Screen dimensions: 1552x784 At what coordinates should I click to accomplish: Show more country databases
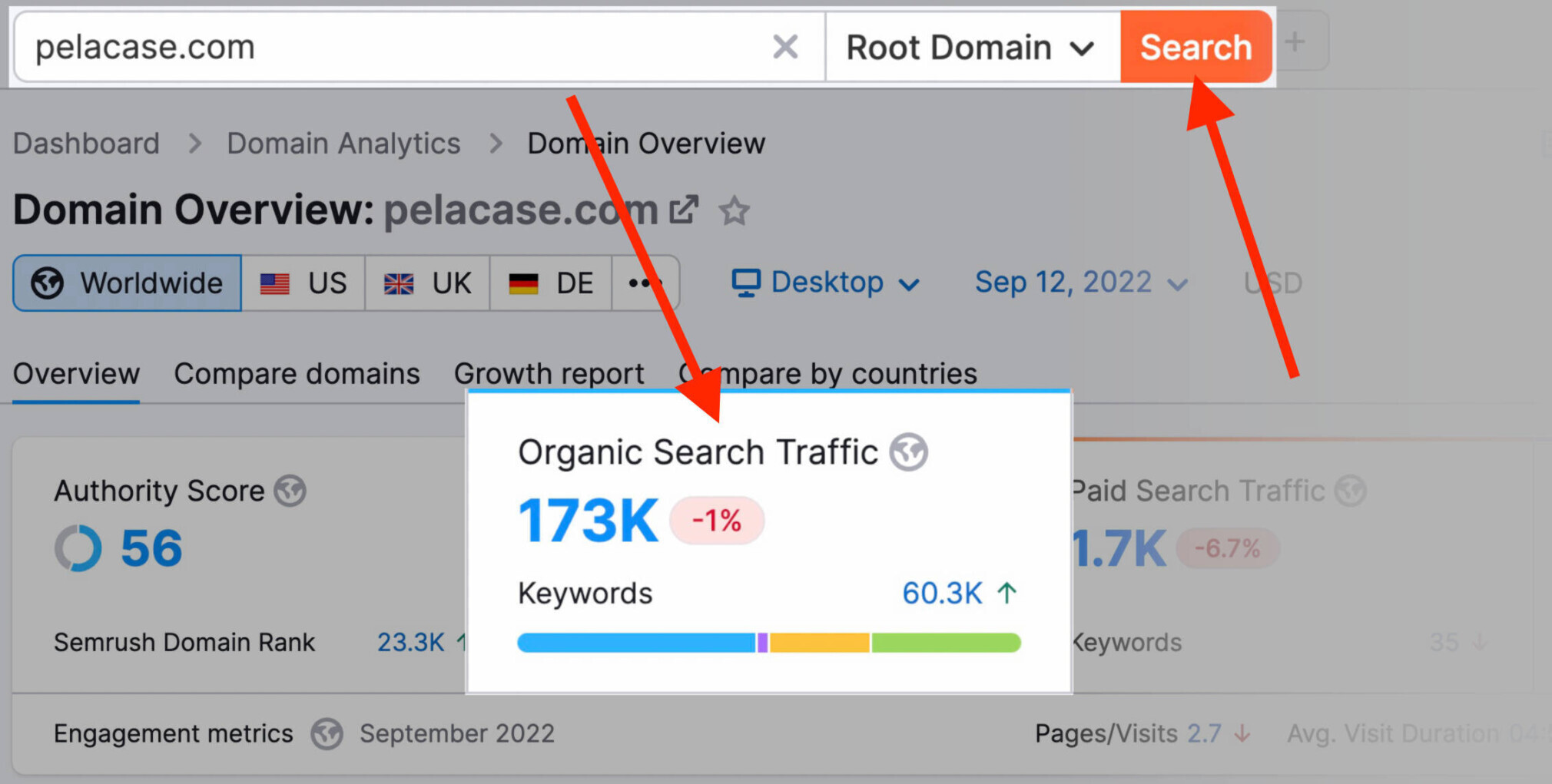pos(645,283)
